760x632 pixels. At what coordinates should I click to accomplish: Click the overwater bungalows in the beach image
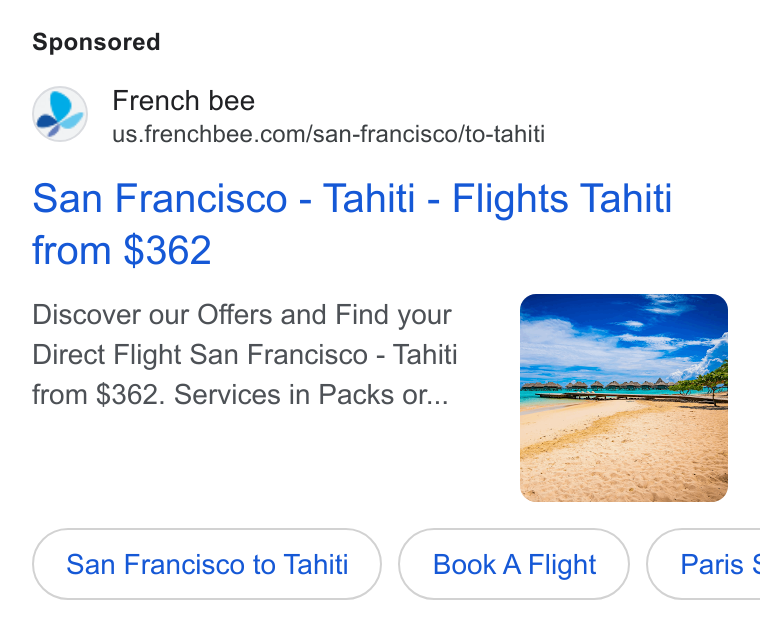pyautogui.click(x=596, y=385)
